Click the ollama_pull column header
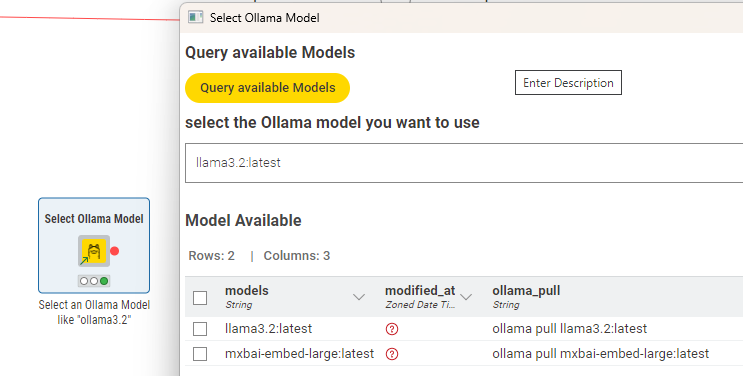The height and width of the screenshot is (376, 743). (x=526, y=291)
